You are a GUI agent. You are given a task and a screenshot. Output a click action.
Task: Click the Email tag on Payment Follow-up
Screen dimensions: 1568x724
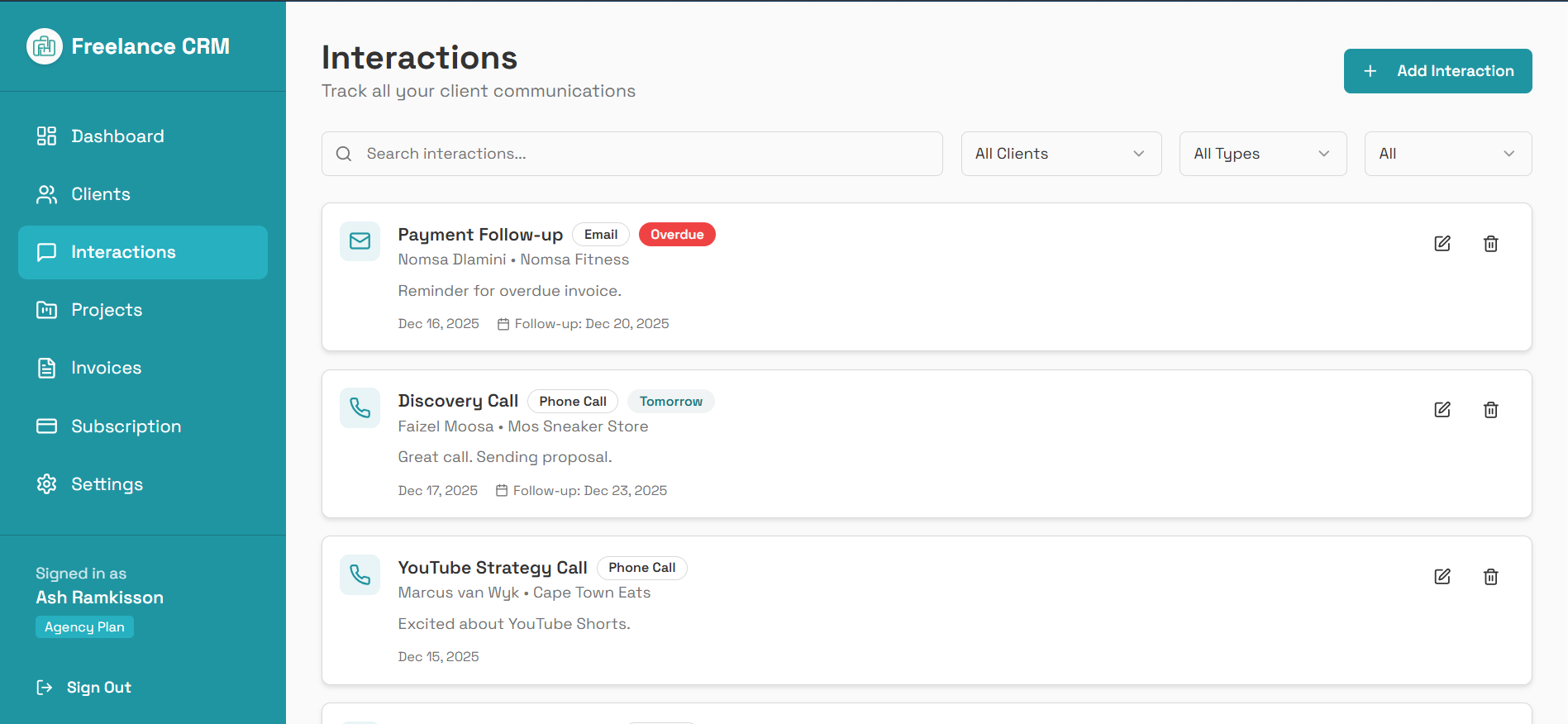pos(601,235)
